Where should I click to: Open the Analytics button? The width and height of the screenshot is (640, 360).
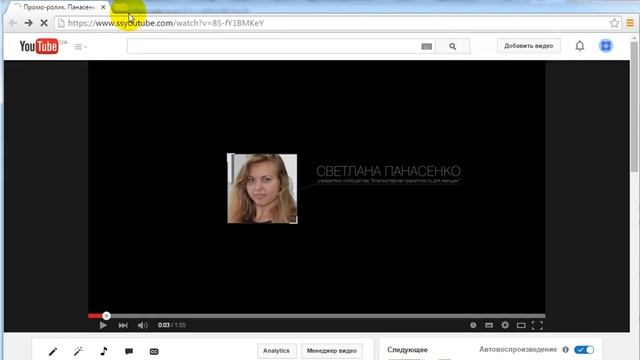(x=276, y=351)
